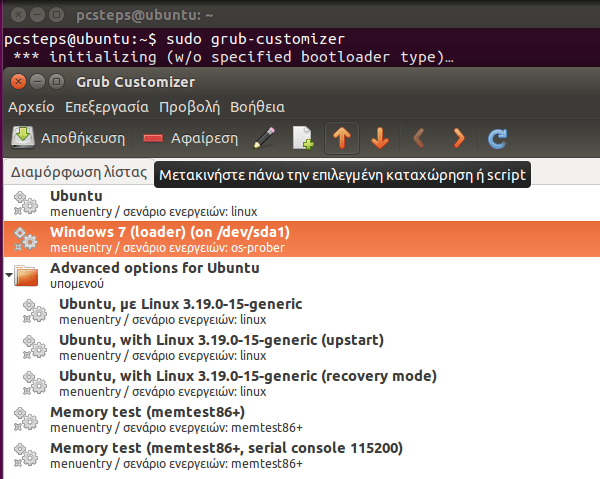
Task: Move selected entry down with the down arrow
Action: pyautogui.click(x=380, y=138)
